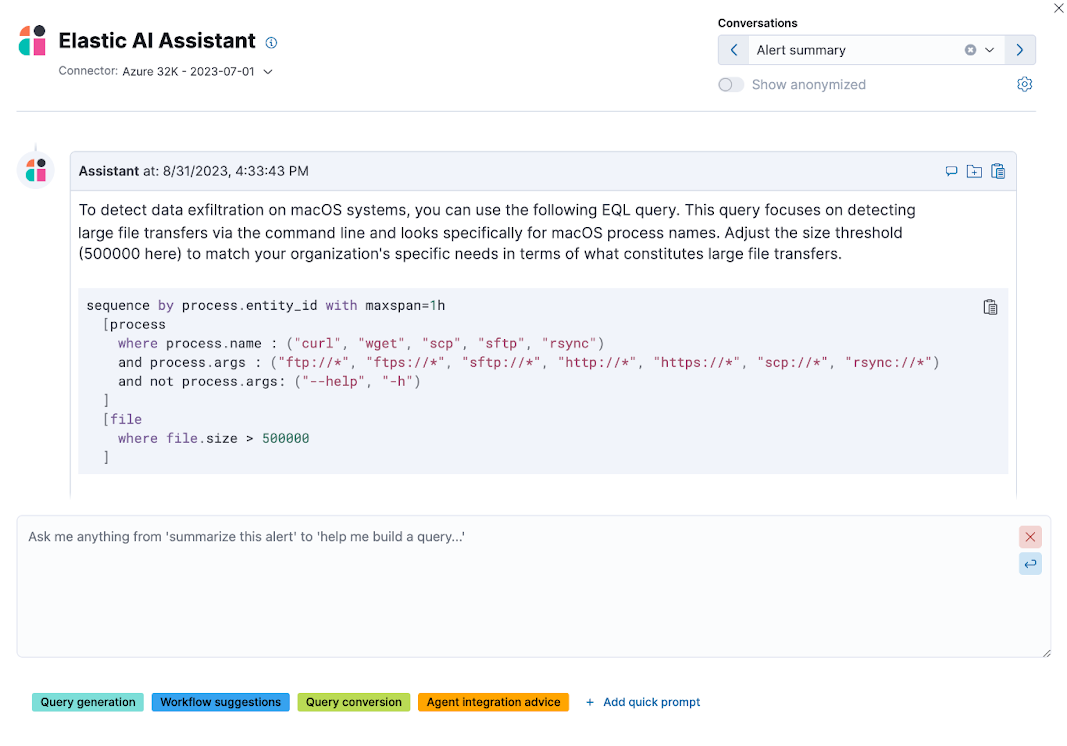
Task: Go to next conversation arrow
Action: coord(1019,50)
